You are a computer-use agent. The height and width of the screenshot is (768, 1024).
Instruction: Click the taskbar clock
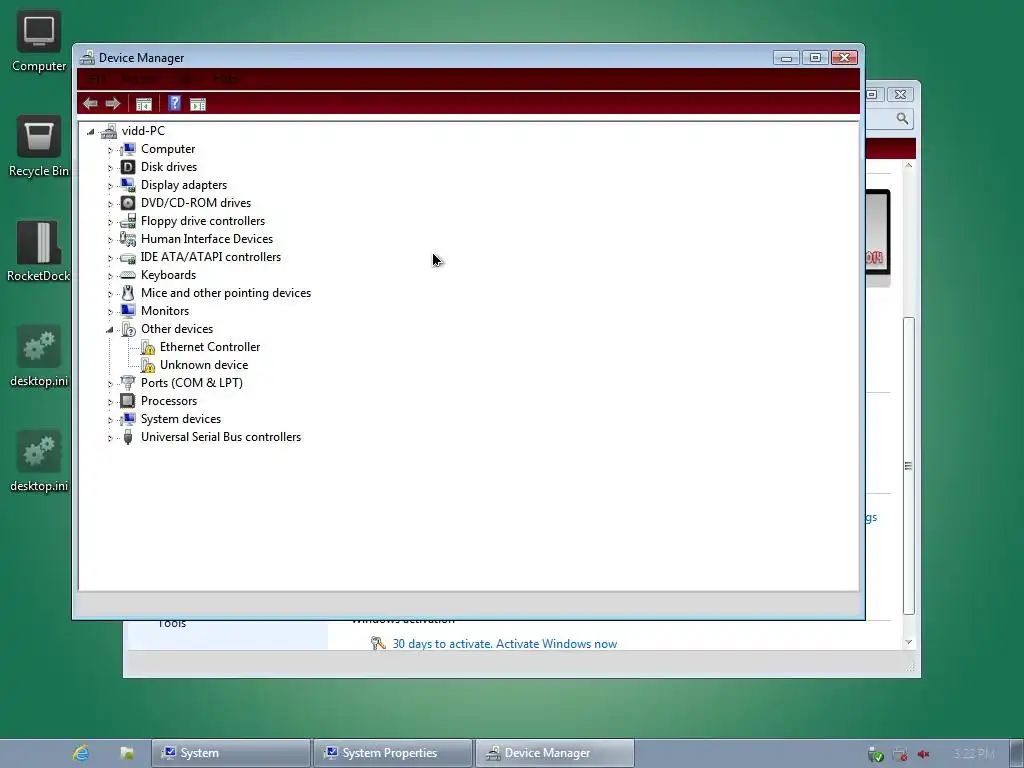click(x=974, y=754)
